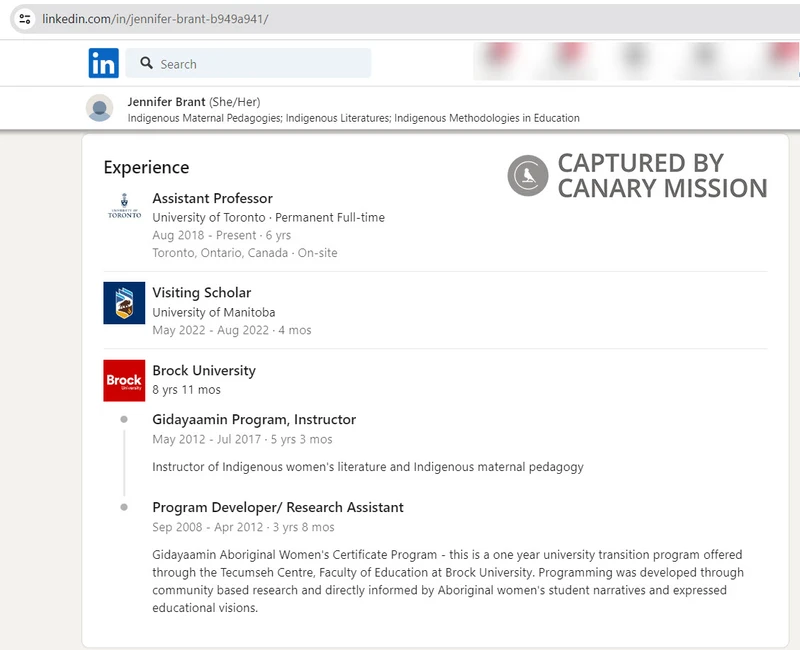Click University of Manitoba company name

pos(213,312)
